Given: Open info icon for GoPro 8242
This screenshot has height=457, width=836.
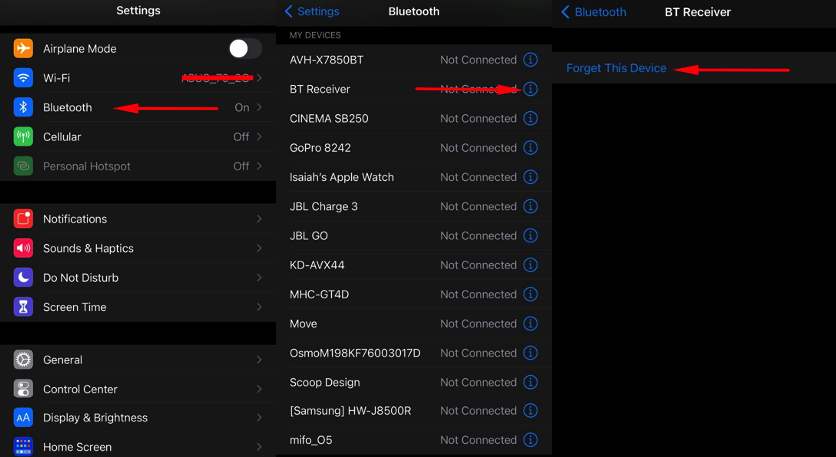Looking at the screenshot, I should 530,148.
